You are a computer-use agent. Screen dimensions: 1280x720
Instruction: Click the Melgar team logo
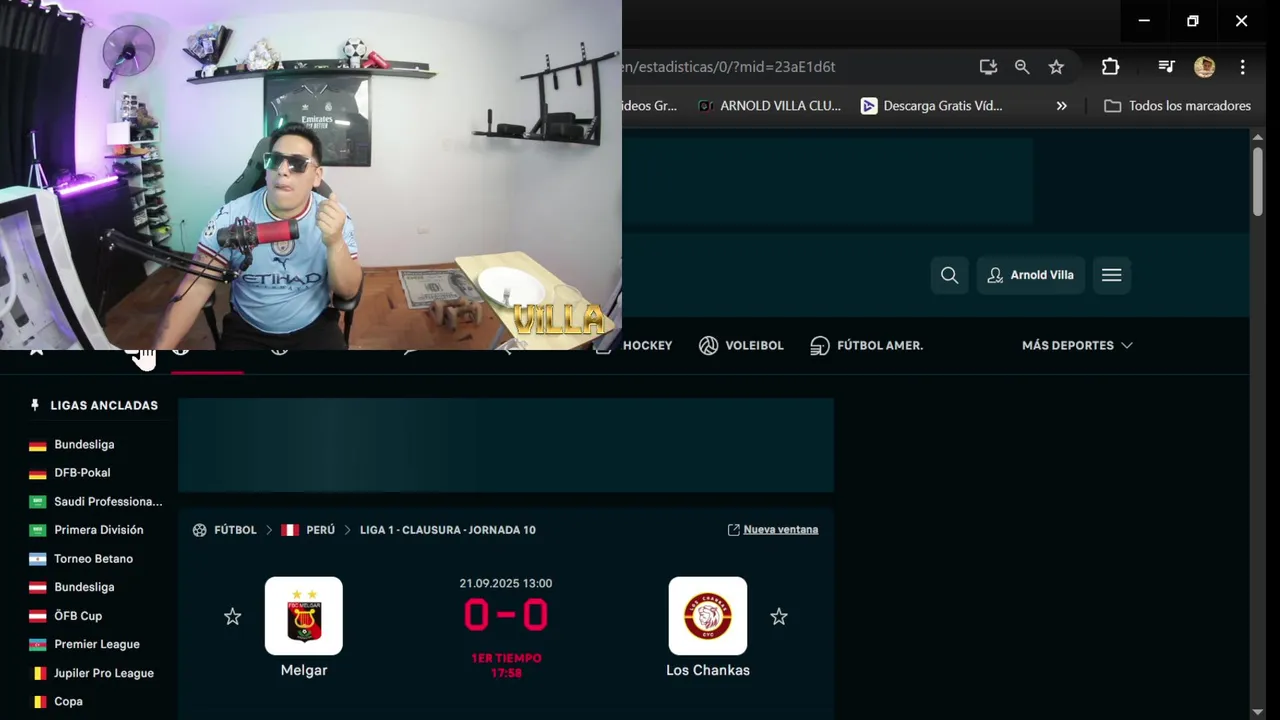point(303,616)
